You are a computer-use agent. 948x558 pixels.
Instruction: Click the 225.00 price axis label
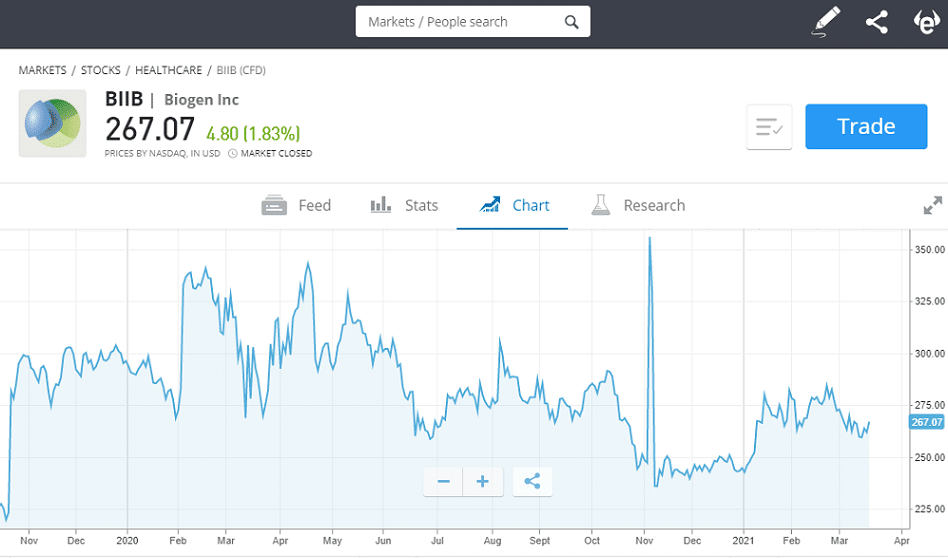coord(930,509)
